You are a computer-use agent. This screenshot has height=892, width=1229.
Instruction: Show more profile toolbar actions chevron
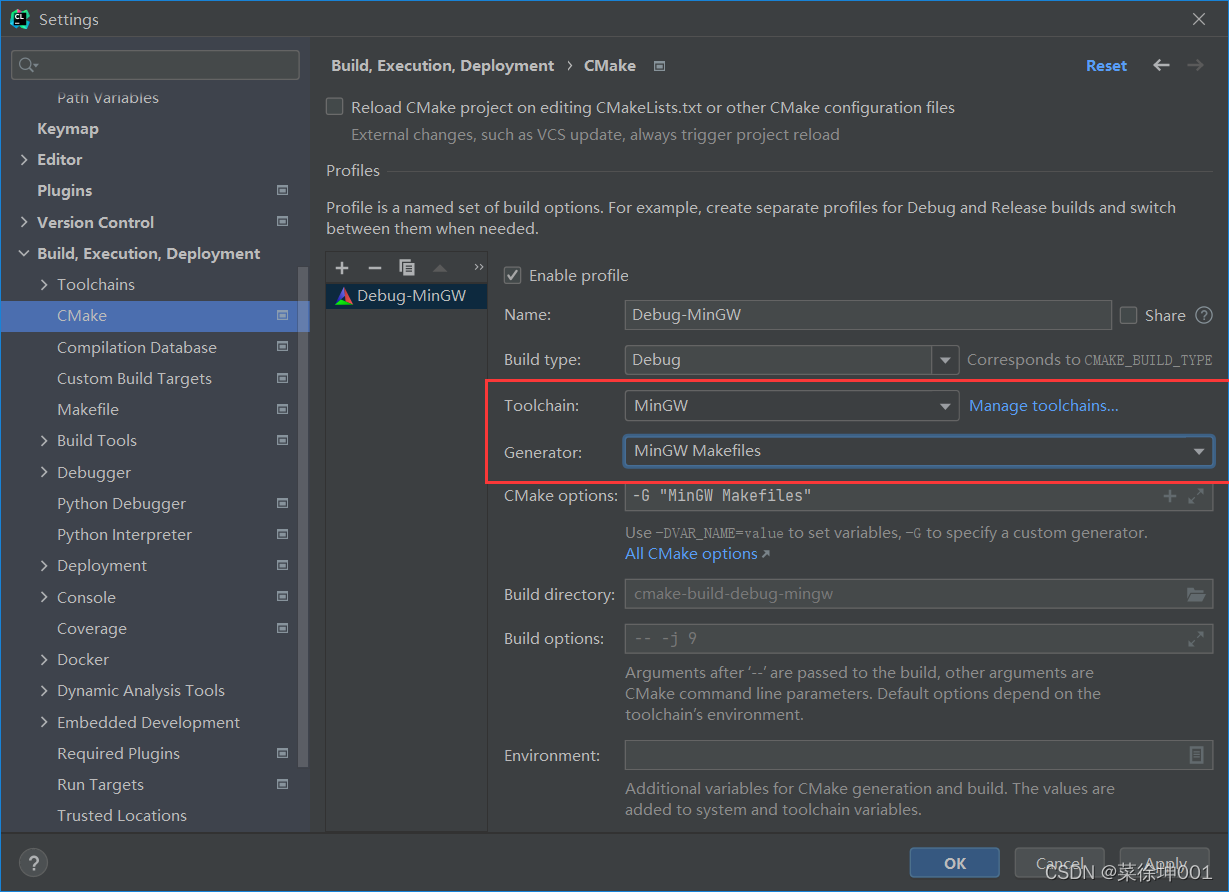(x=478, y=267)
